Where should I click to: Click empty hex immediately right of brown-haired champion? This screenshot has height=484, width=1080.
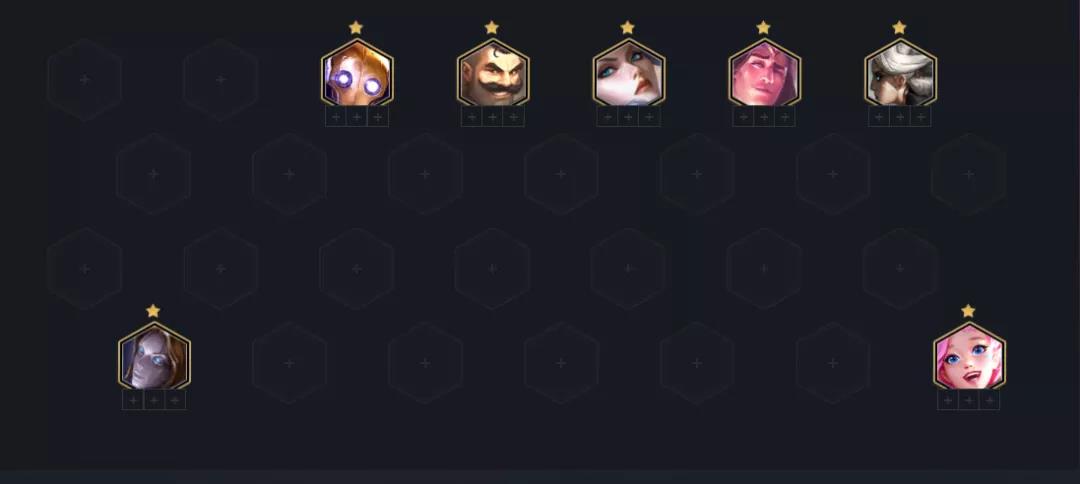click(289, 363)
